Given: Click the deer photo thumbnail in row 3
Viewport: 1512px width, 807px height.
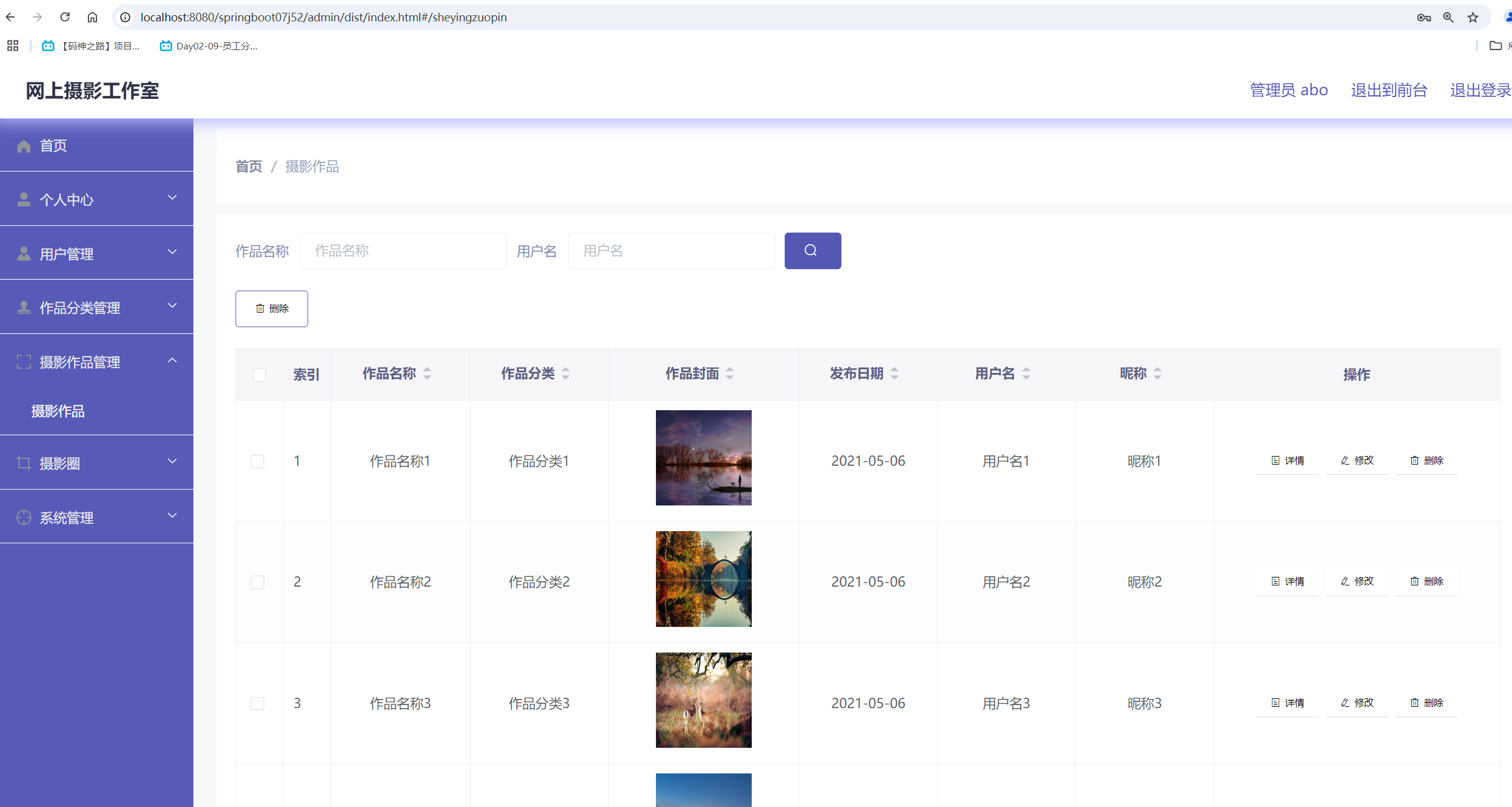Looking at the screenshot, I should click(703, 700).
